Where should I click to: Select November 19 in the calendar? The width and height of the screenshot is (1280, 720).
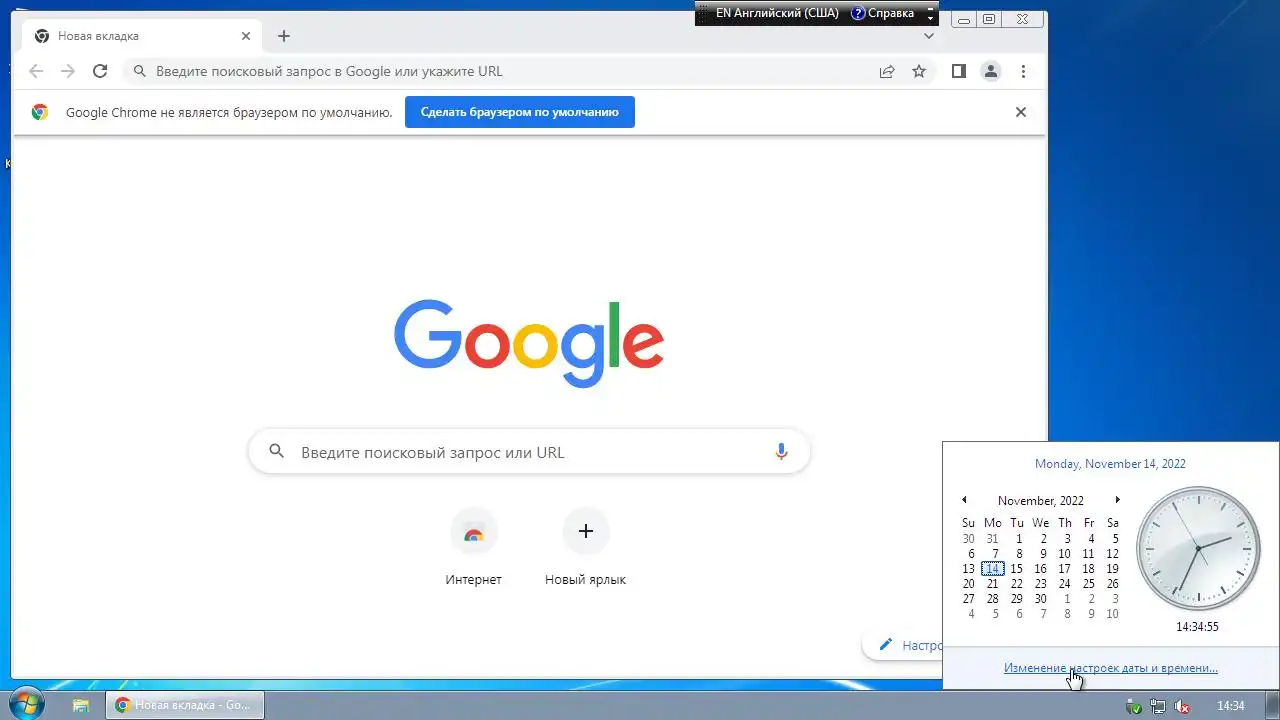tap(1112, 568)
